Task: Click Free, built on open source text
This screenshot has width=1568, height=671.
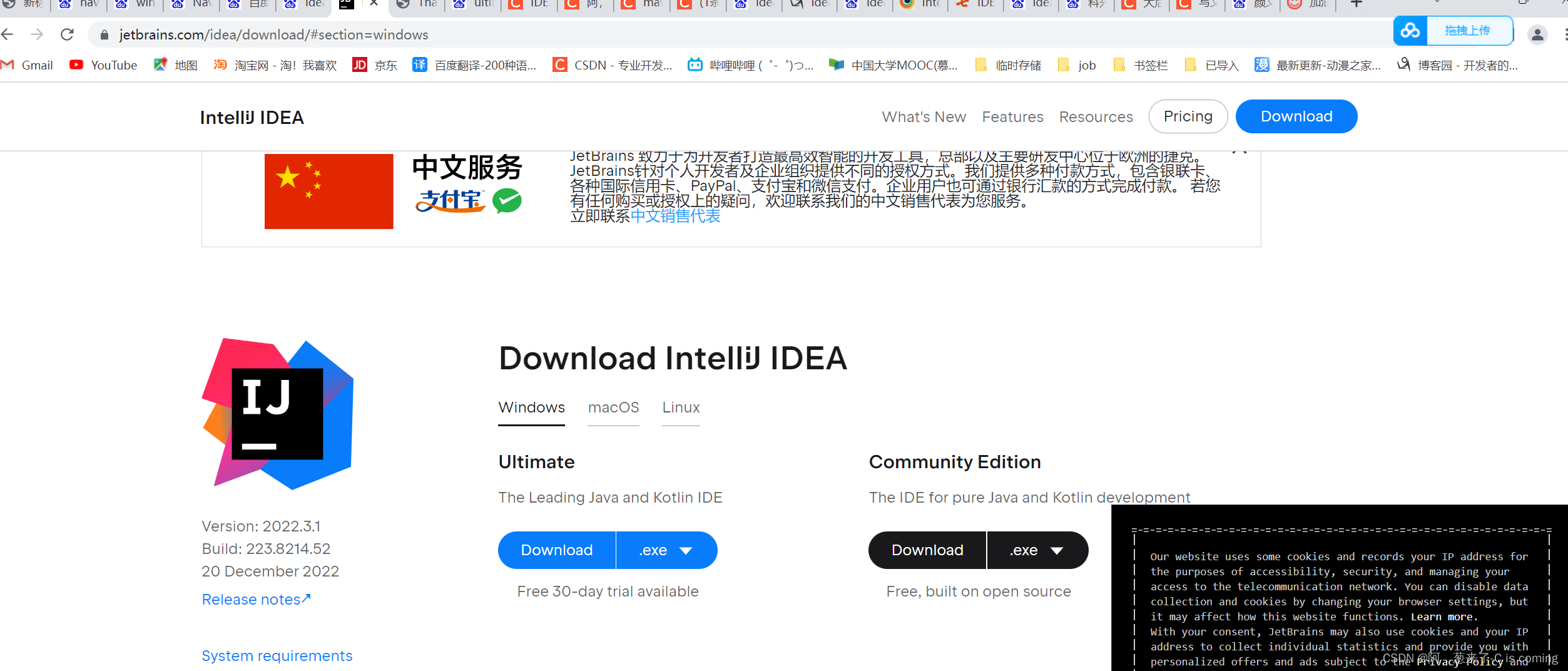Action: pyautogui.click(x=979, y=592)
